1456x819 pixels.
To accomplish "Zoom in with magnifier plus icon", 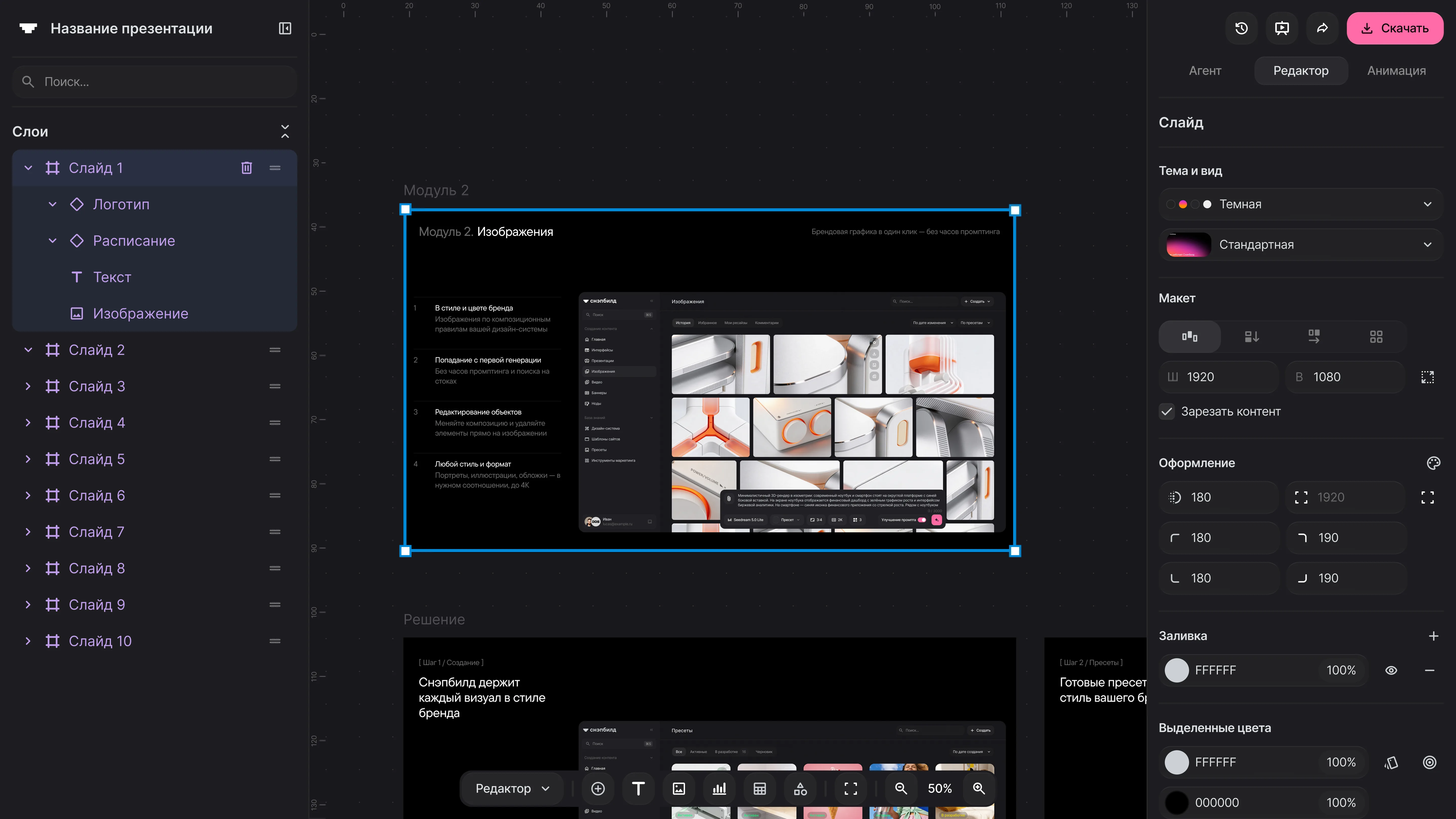I will [979, 788].
